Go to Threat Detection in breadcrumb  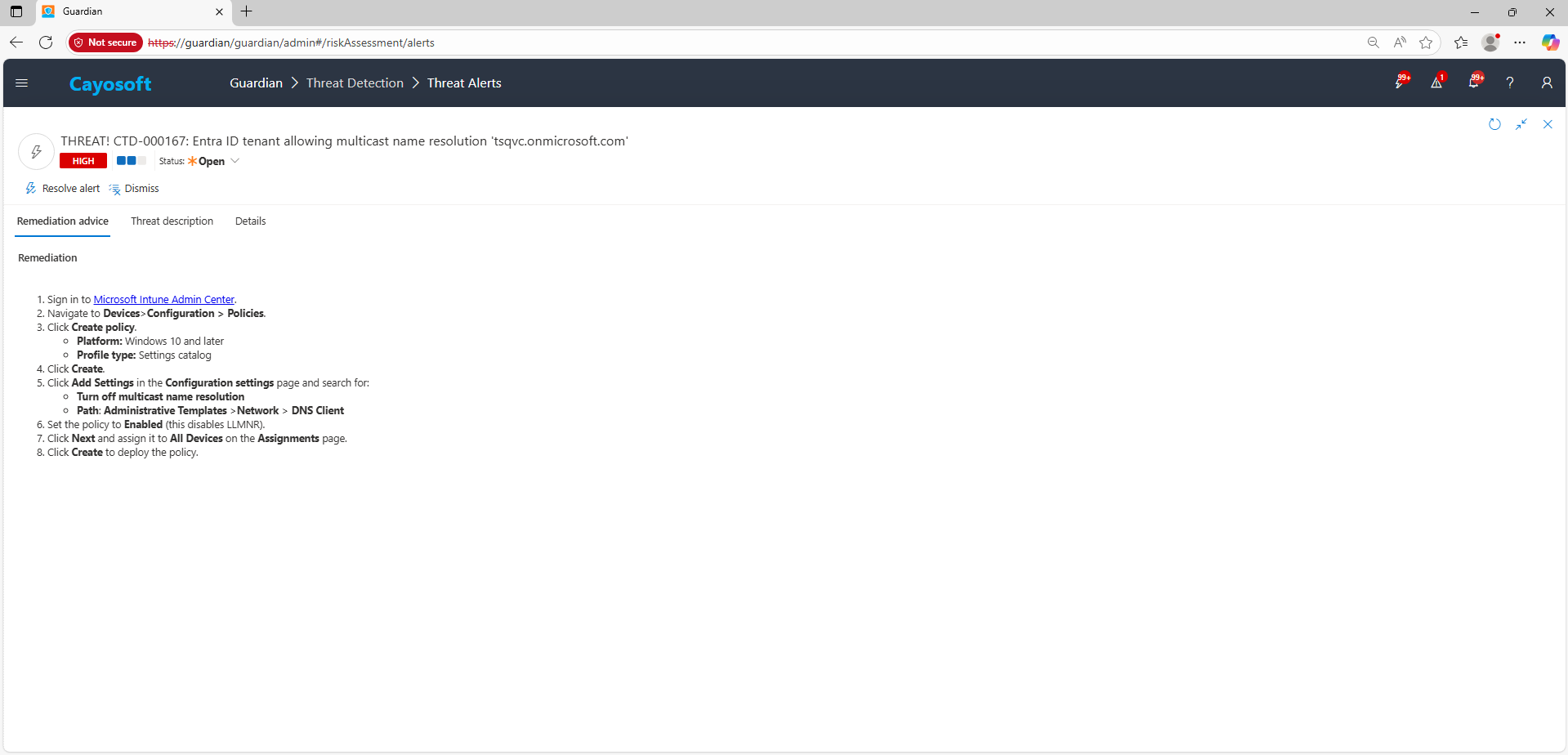click(x=355, y=83)
